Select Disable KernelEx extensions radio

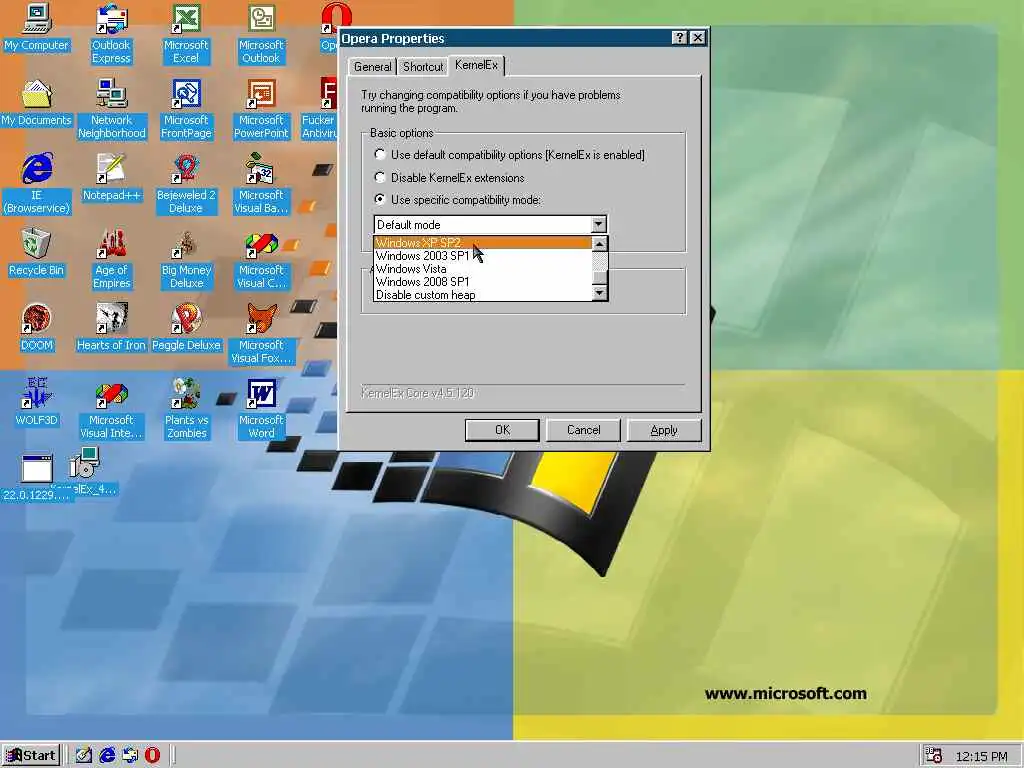click(x=380, y=178)
